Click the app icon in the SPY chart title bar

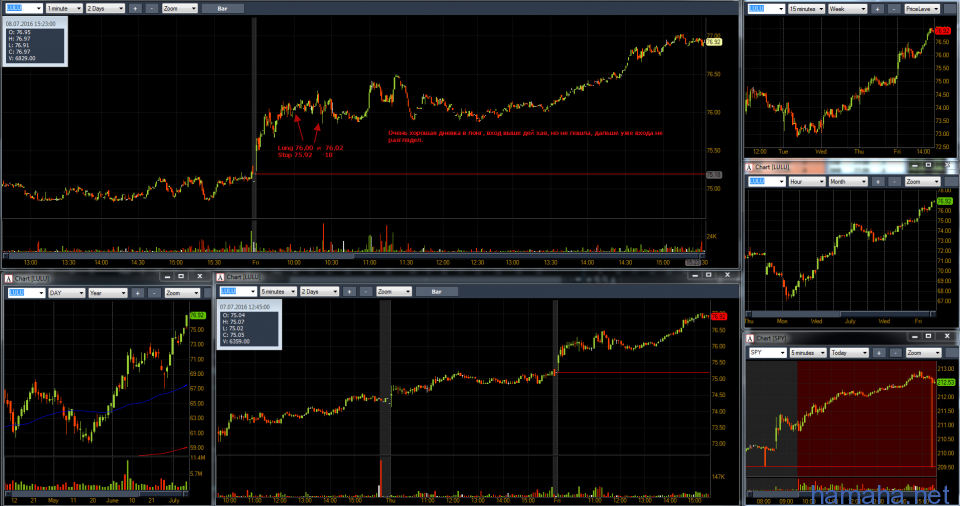(750, 338)
